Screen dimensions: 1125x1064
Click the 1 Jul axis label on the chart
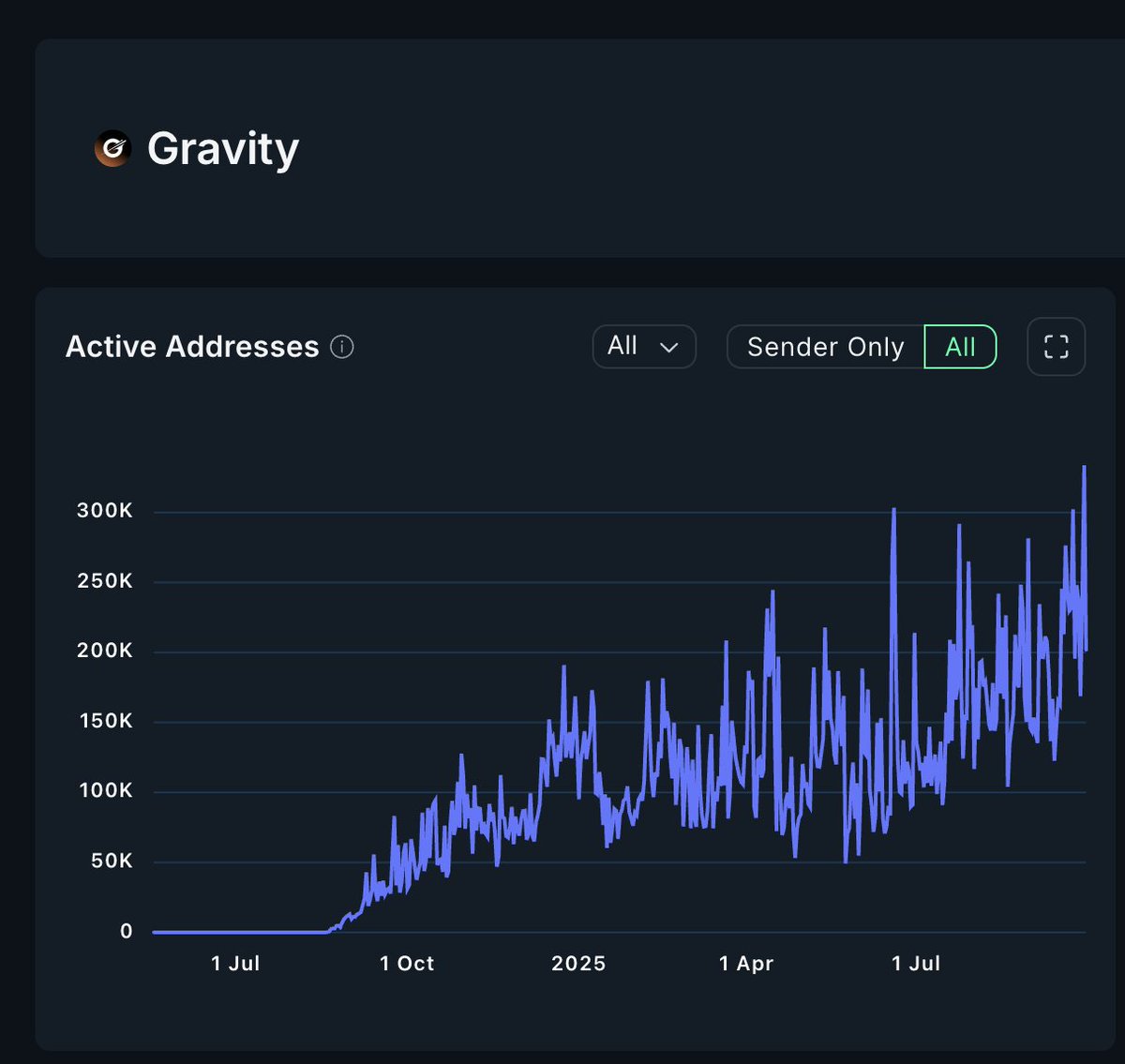pos(236,963)
